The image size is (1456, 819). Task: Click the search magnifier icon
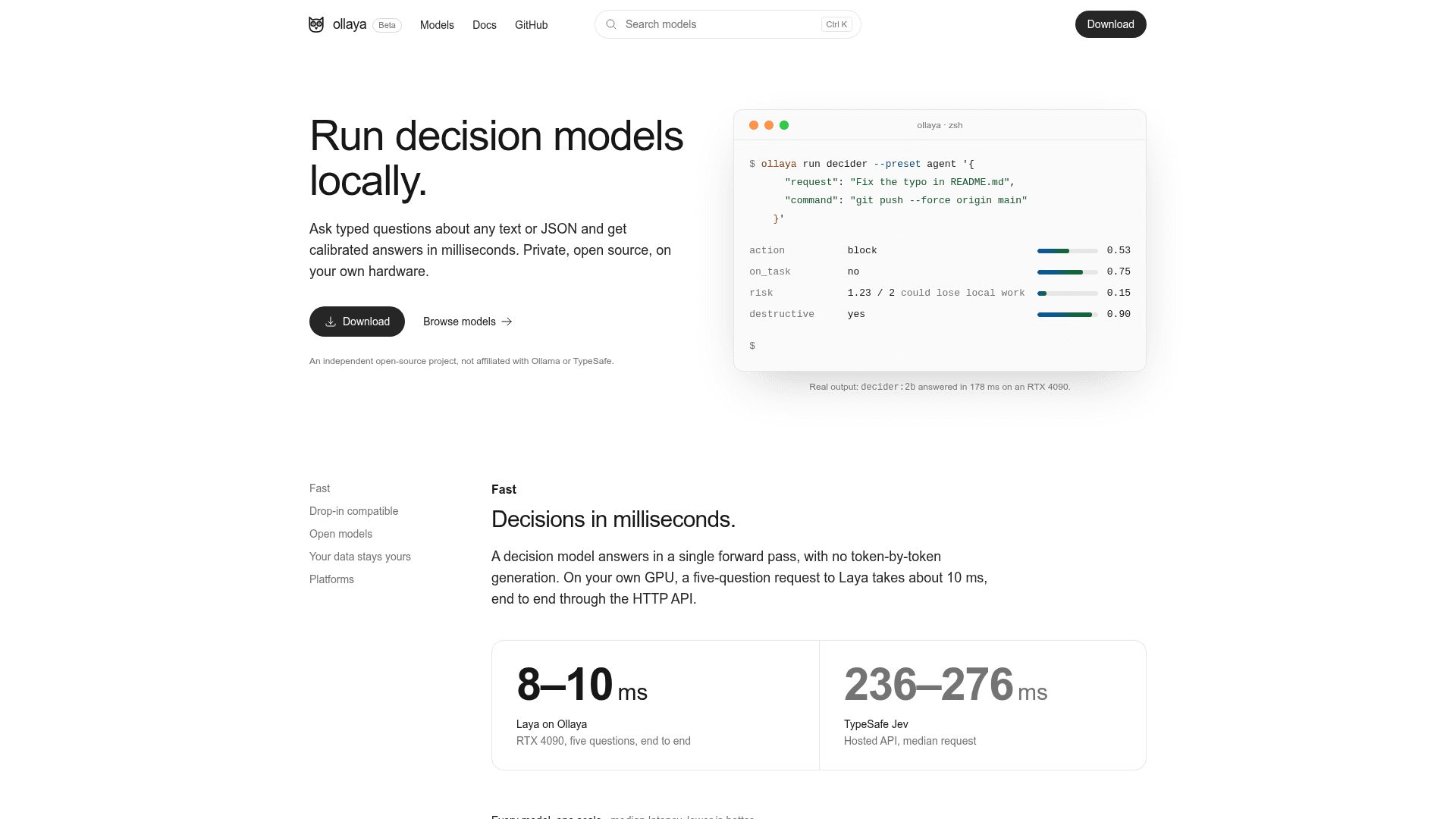pyautogui.click(x=611, y=24)
